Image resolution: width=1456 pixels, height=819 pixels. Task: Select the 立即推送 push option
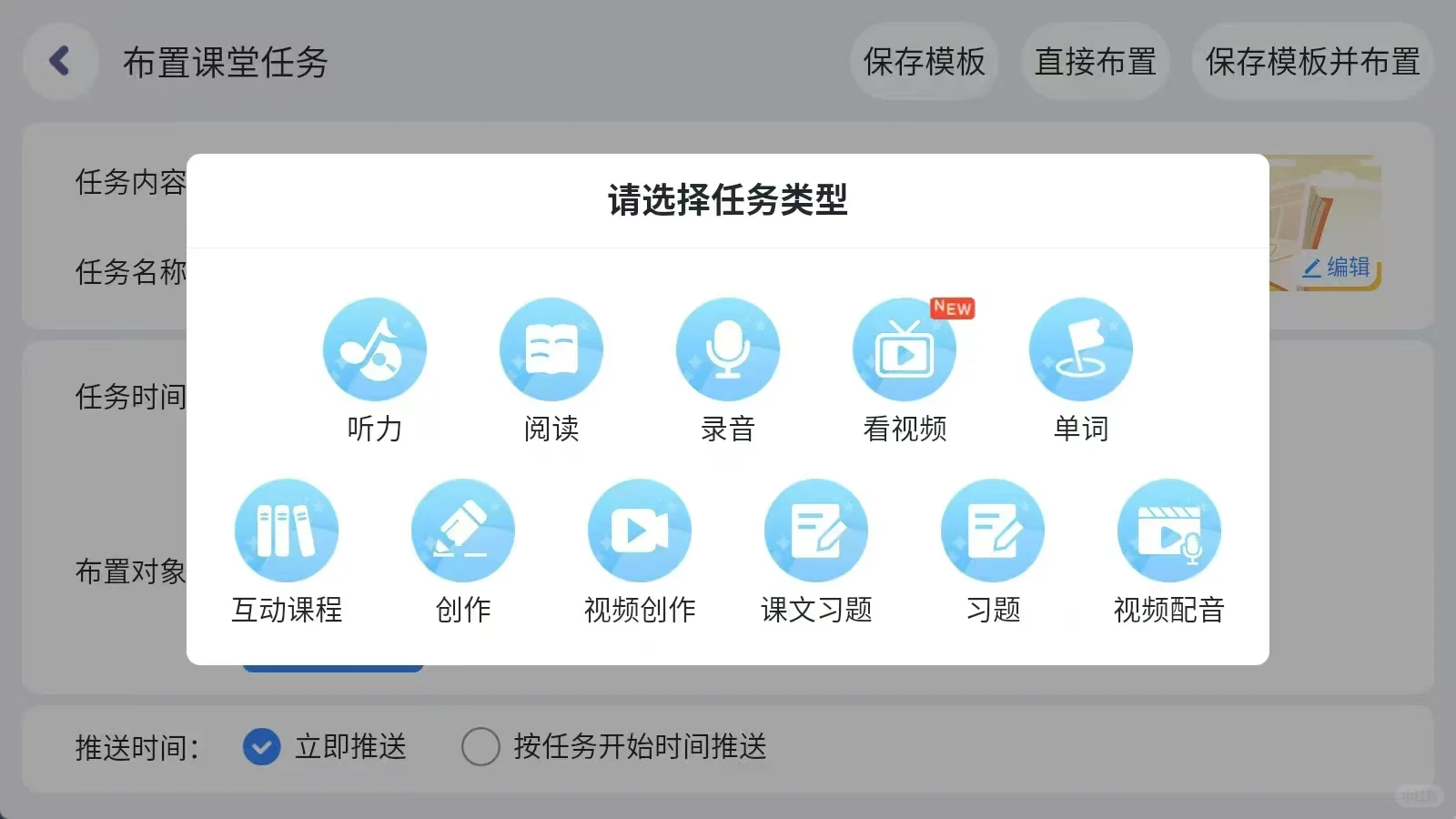coord(262,747)
